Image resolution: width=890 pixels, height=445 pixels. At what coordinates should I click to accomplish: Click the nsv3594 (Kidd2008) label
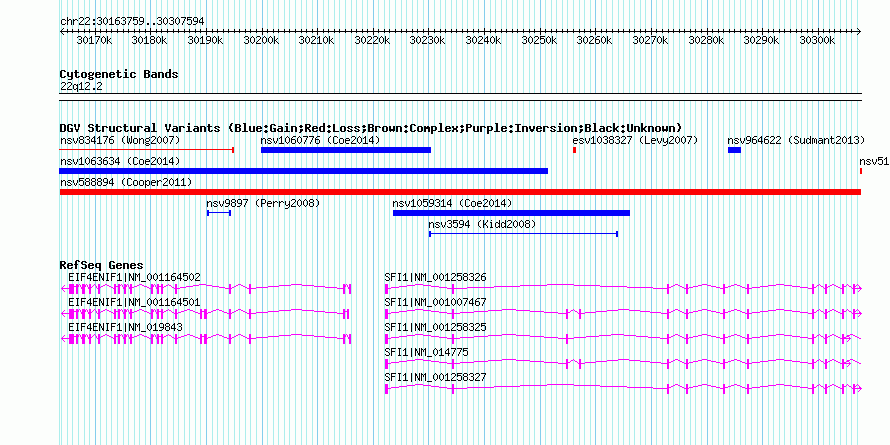pyautogui.click(x=482, y=224)
